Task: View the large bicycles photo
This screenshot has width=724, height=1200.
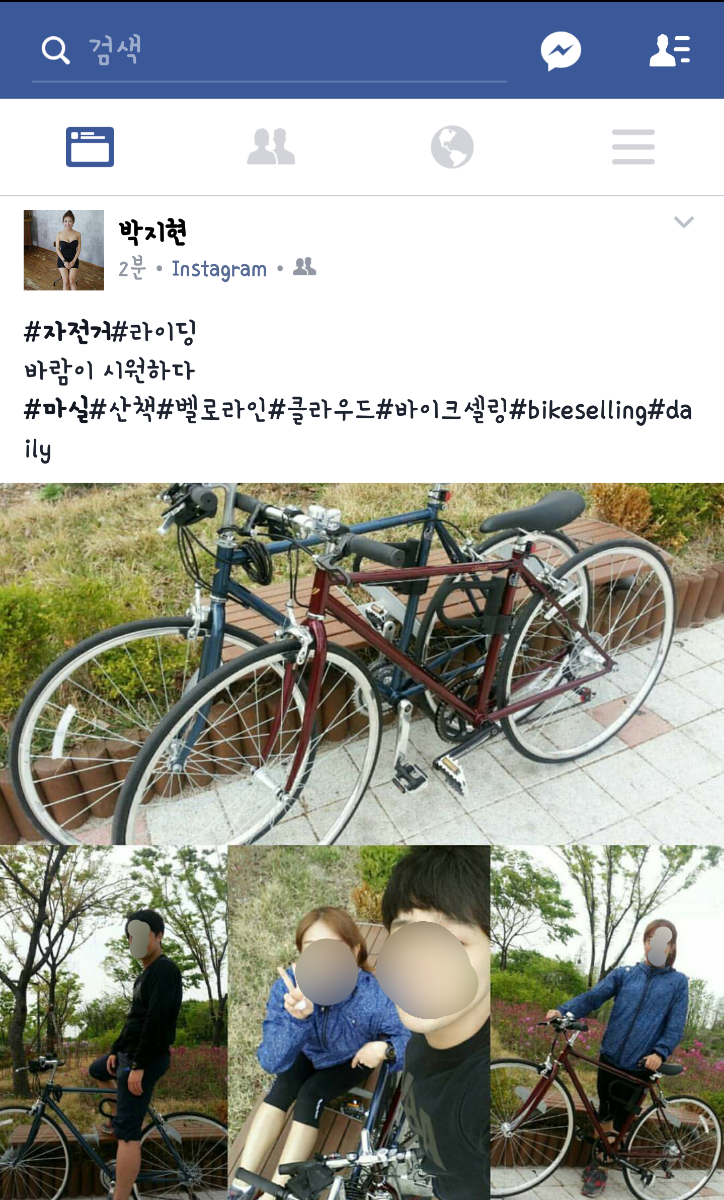Action: 362,664
